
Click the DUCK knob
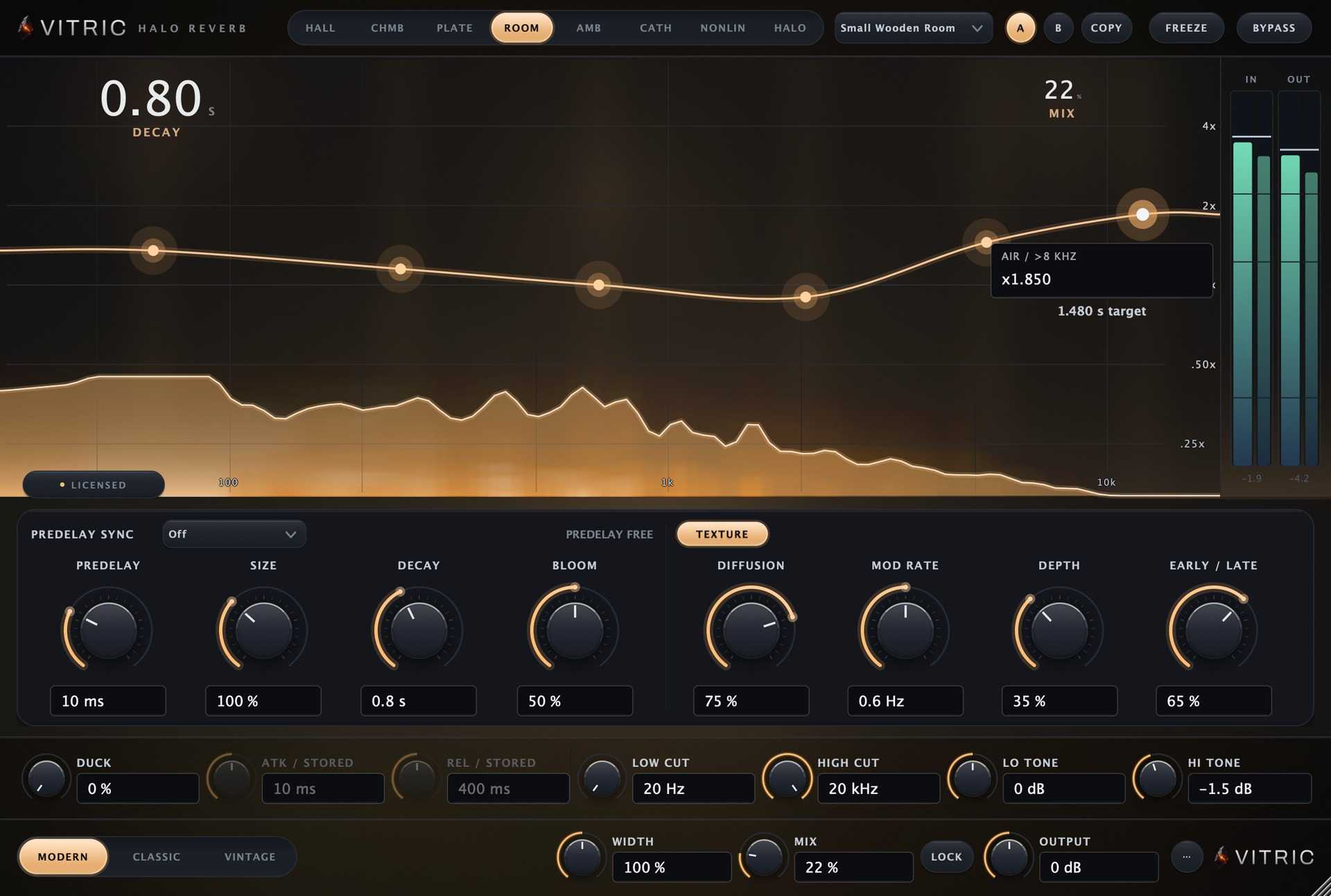click(46, 778)
